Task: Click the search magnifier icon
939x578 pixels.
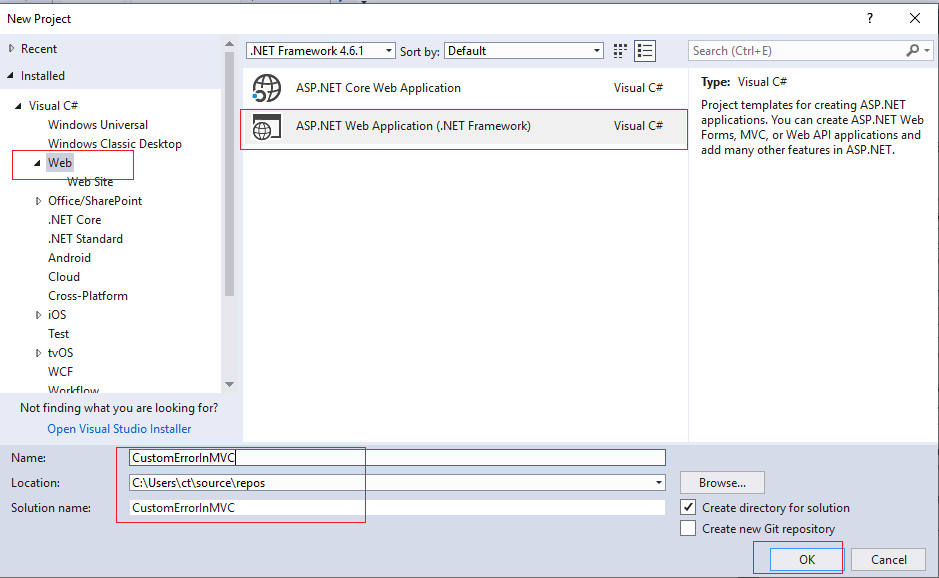Action: [x=913, y=51]
